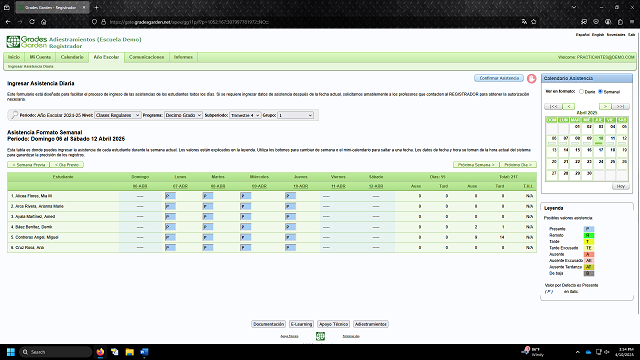
Task: Open the Documentación footer button
Action: [268, 324]
